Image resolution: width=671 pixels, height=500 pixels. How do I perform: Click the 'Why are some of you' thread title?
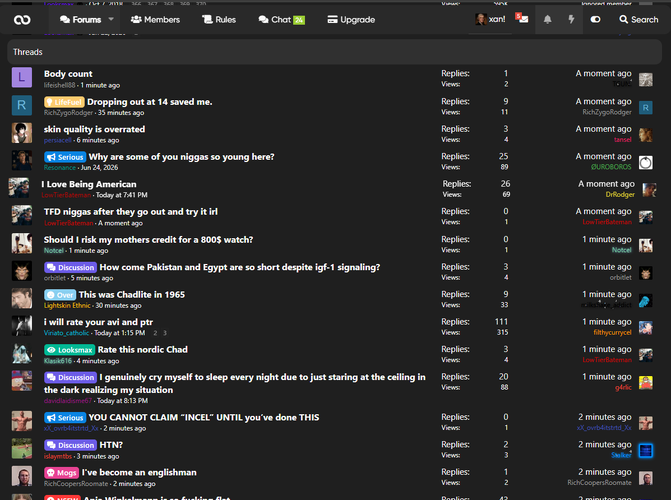coord(181,157)
